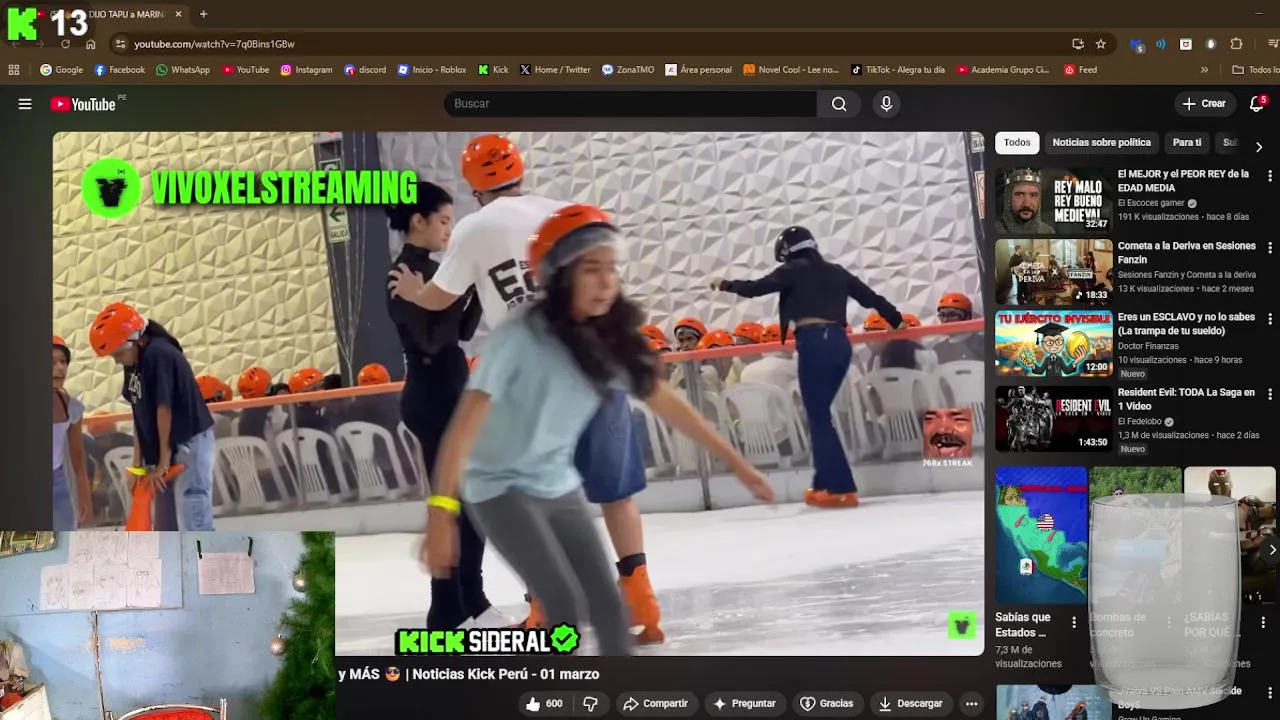The image size is (1280, 720).
Task: Open options for Resident Evil saga video
Action: [1270, 395]
